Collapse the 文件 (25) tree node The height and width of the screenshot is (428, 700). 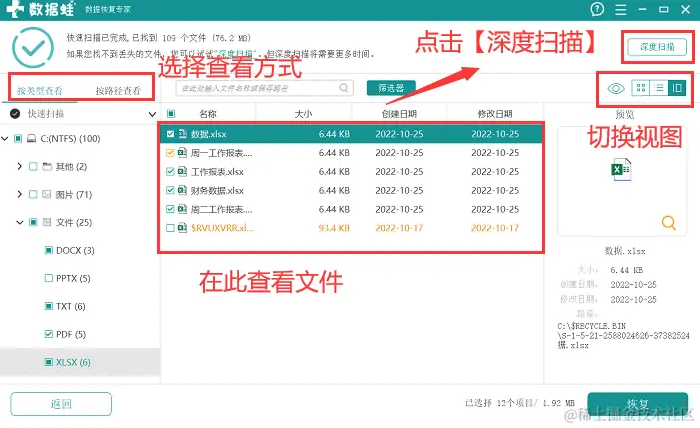coord(20,222)
